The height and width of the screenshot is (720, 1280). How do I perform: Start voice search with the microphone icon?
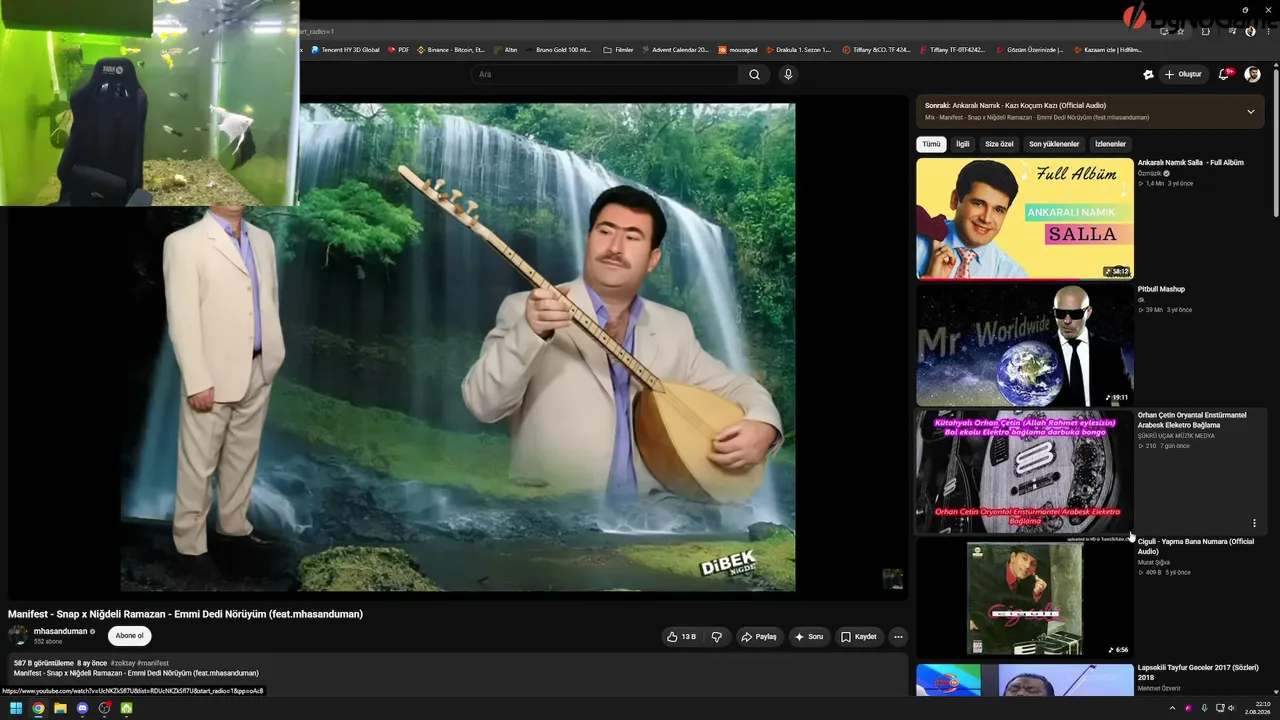(x=788, y=74)
